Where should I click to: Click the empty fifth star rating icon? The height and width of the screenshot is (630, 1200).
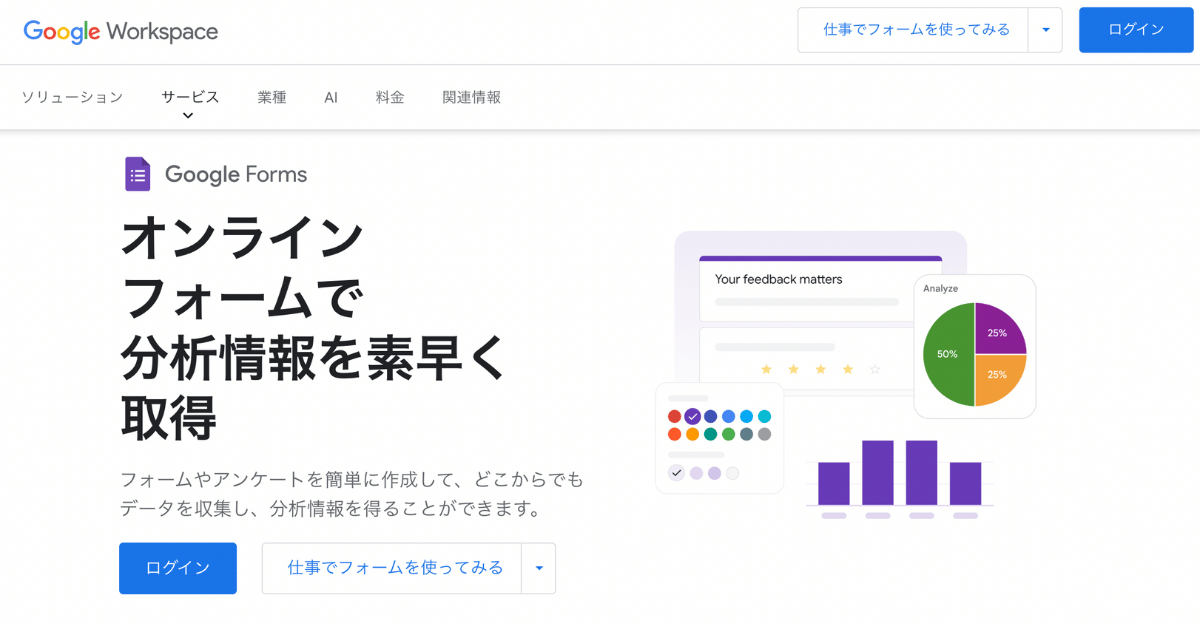pos(875,369)
